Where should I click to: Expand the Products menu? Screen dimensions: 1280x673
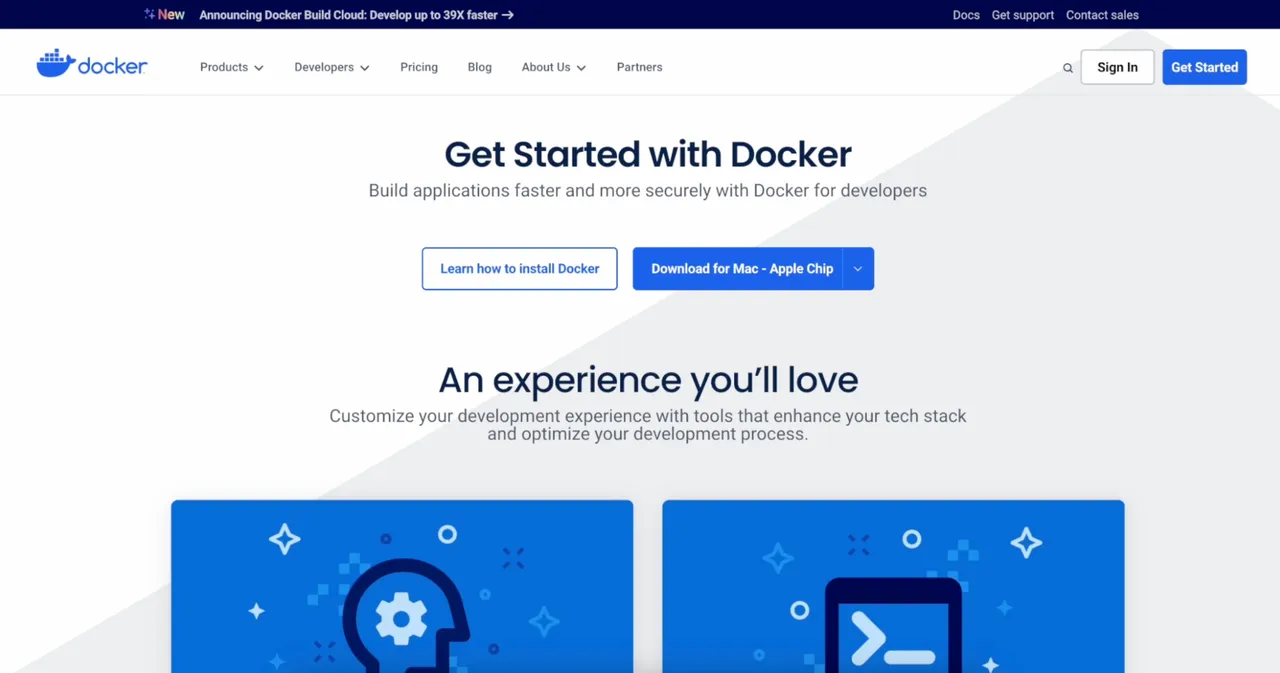coord(232,67)
